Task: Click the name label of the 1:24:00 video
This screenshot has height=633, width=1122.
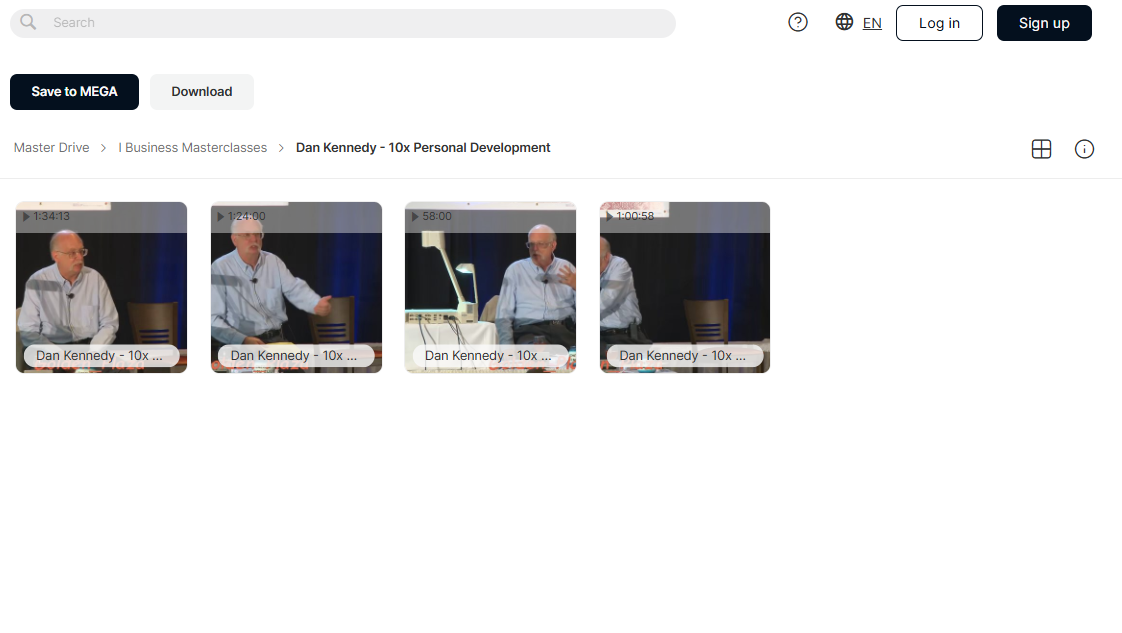Action: pos(296,355)
